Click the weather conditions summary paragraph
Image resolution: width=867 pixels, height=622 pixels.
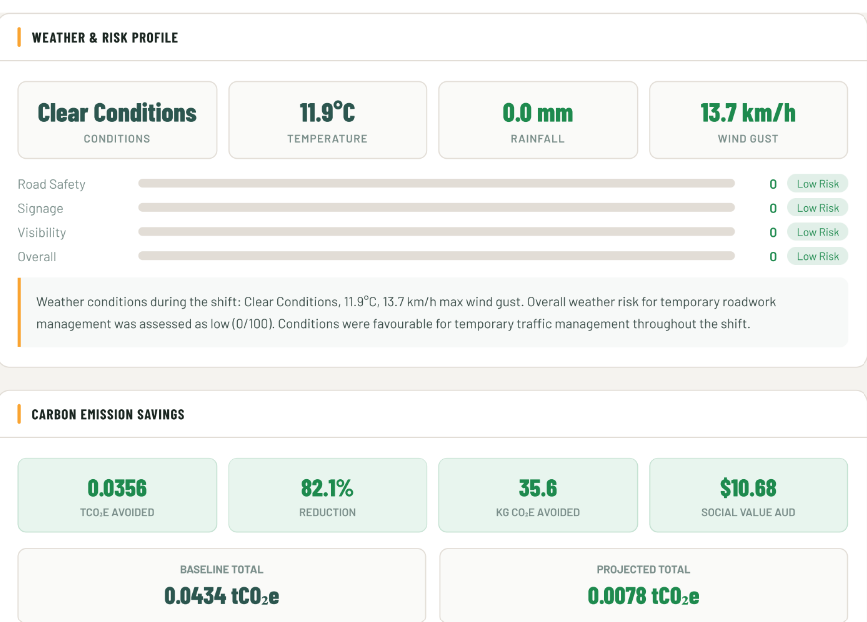click(406, 312)
